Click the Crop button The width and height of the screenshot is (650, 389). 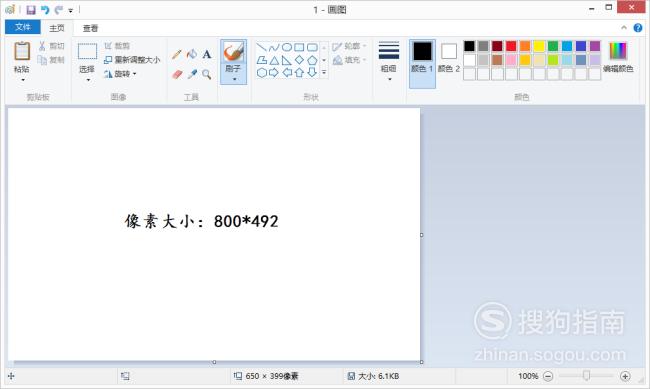click(117, 46)
